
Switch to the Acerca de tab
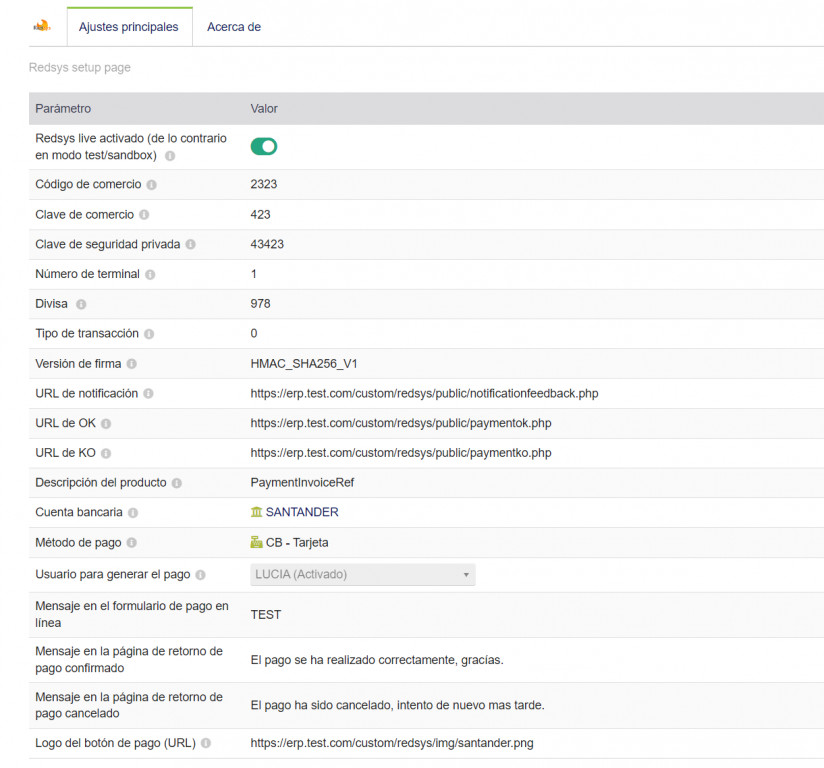click(x=234, y=27)
